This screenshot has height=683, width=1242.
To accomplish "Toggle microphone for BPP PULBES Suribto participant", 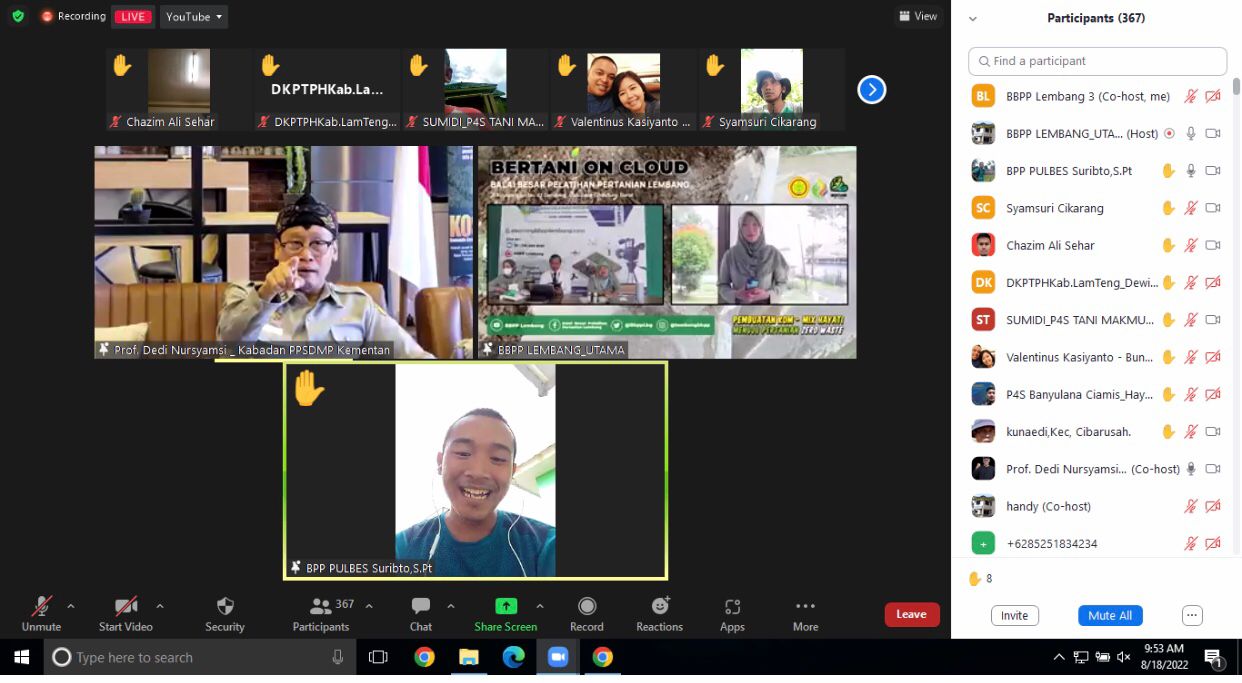I will pyautogui.click(x=1190, y=171).
